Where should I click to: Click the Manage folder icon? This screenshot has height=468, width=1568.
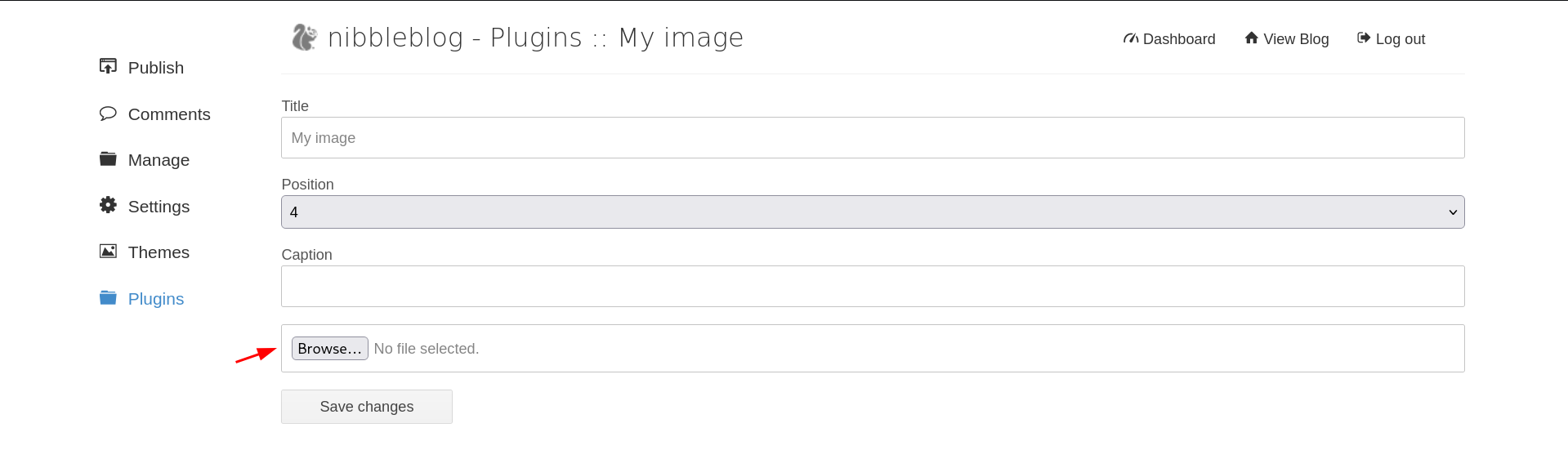(108, 158)
